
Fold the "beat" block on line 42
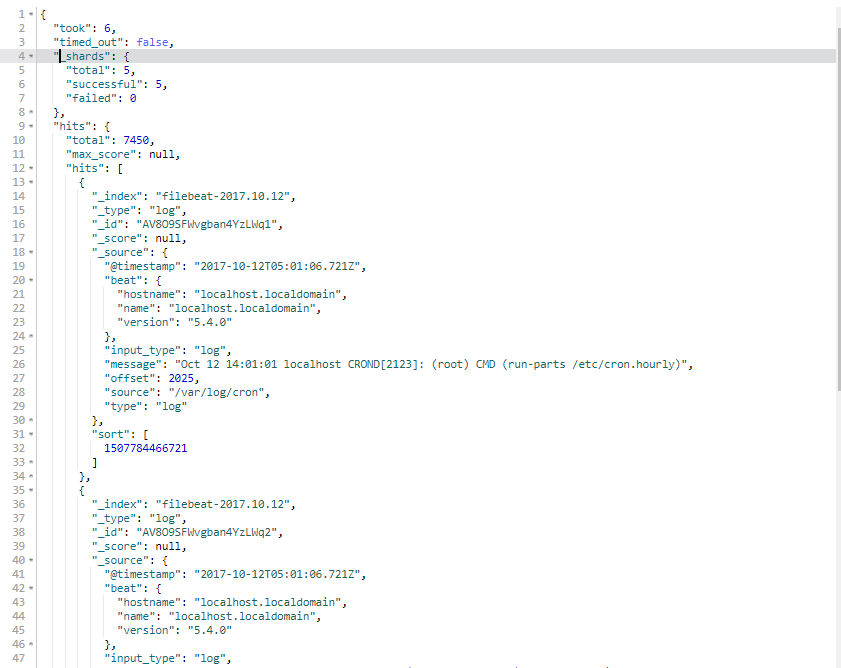[x=31, y=588]
